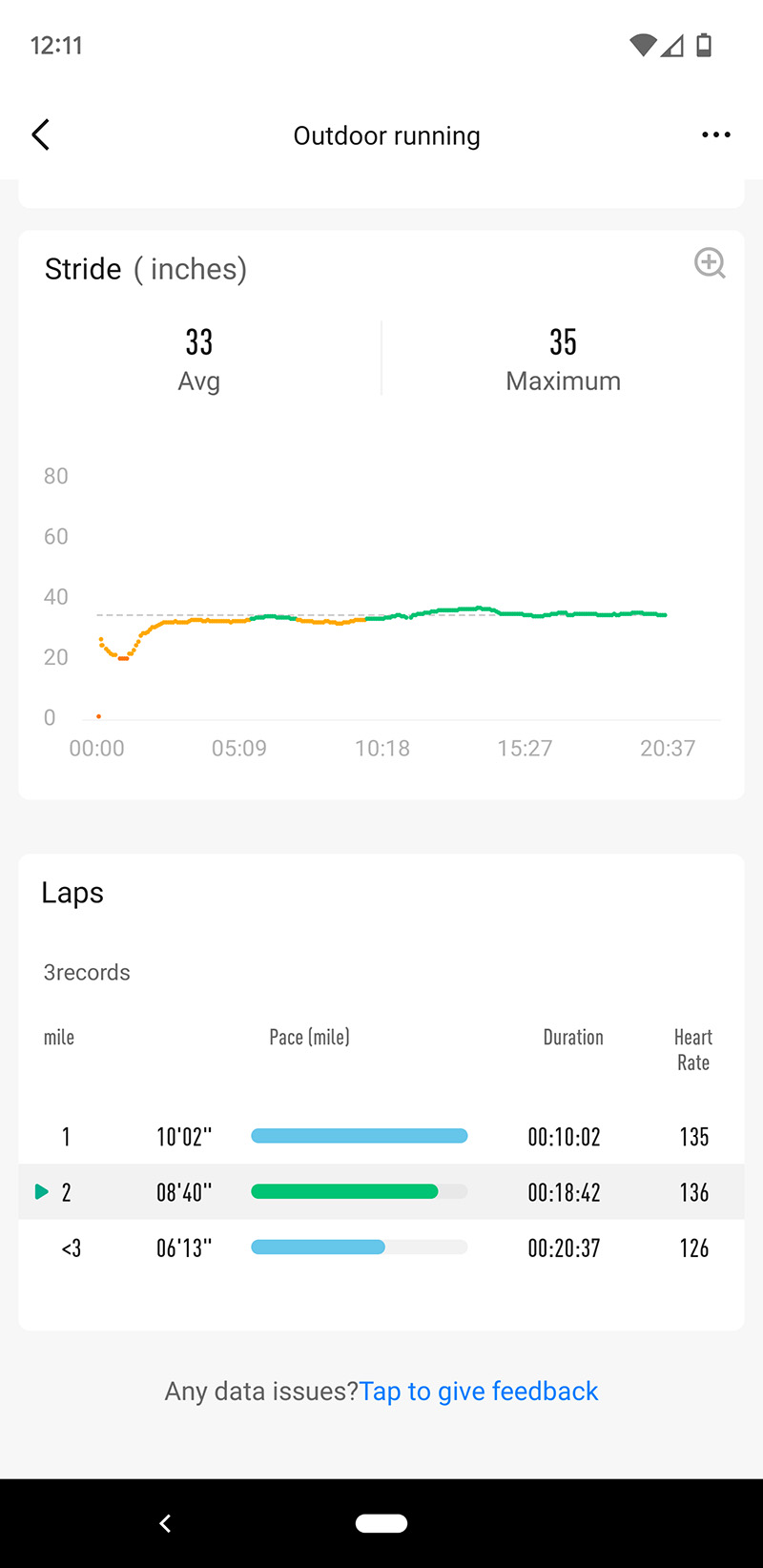Tap the green pace bar for lap 2
Image resolution: width=763 pixels, height=1568 pixels.
tap(344, 1191)
